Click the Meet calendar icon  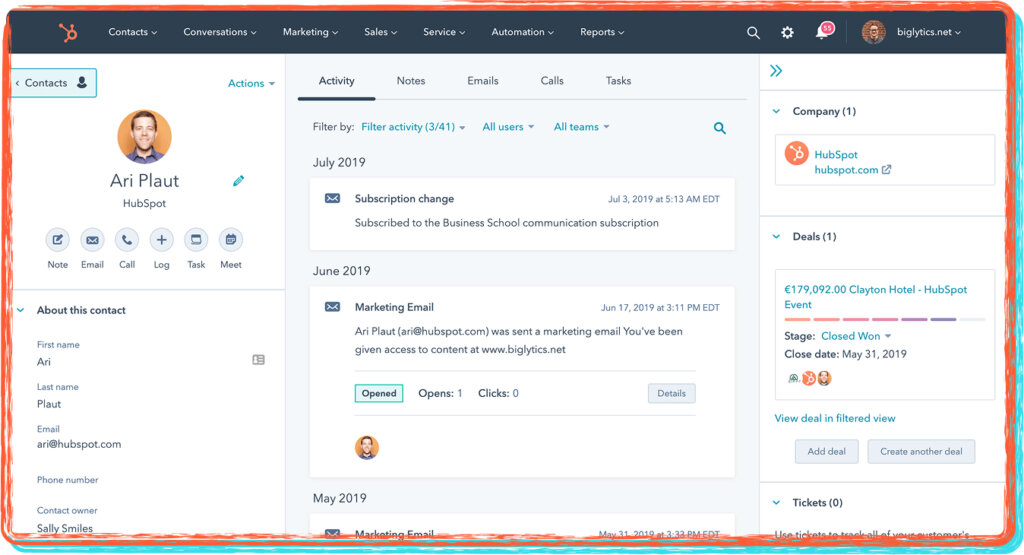(x=231, y=240)
